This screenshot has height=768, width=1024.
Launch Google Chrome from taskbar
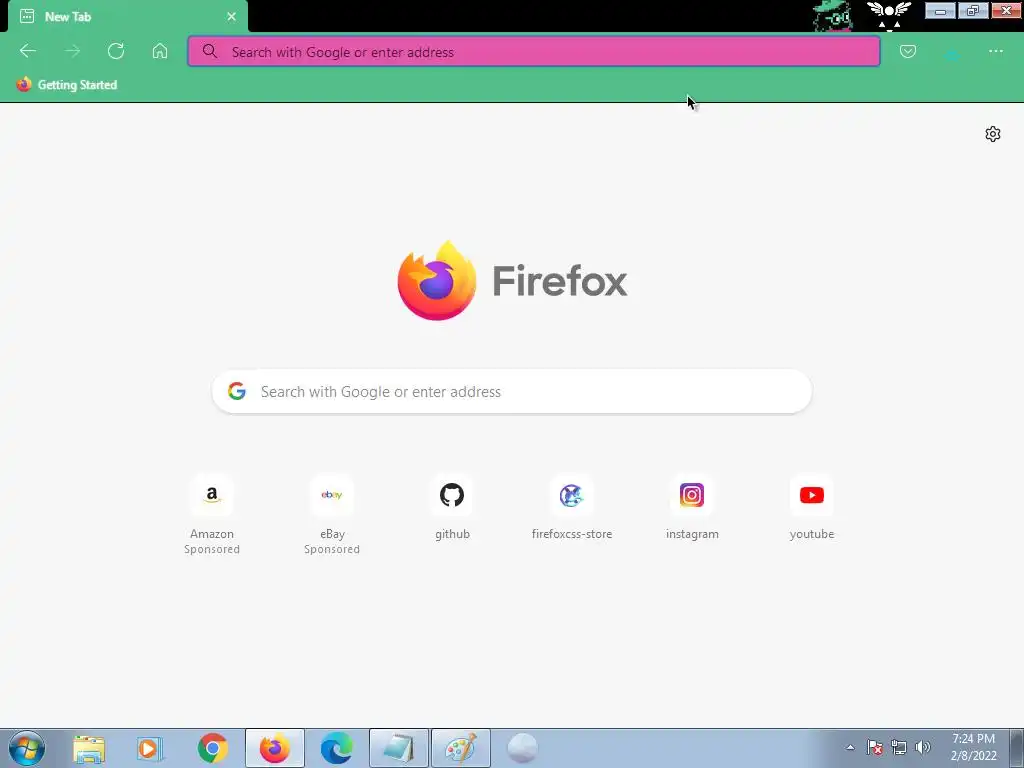click(212, 748)
